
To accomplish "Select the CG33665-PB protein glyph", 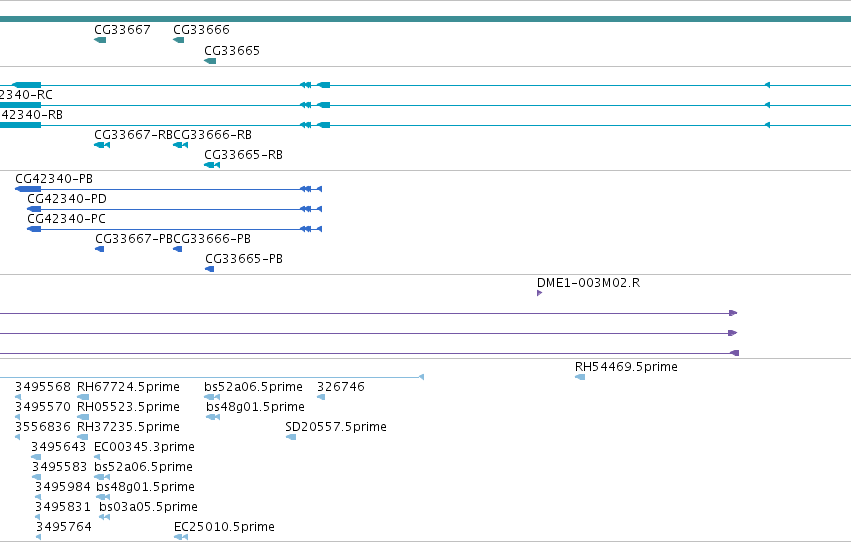I will pyautogui.click(x=209, y=269).
